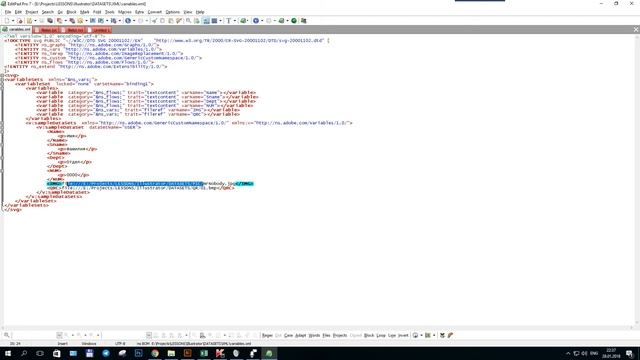This screenshot has height=360, width=640.
Task: Open Excel from the taskbar
Action: click(x=204, y=353)
